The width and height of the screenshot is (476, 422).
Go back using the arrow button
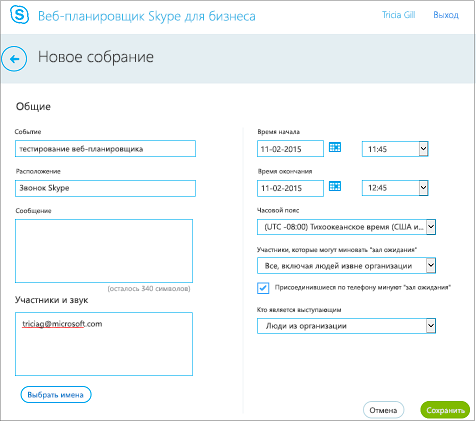tap(14, 59)
